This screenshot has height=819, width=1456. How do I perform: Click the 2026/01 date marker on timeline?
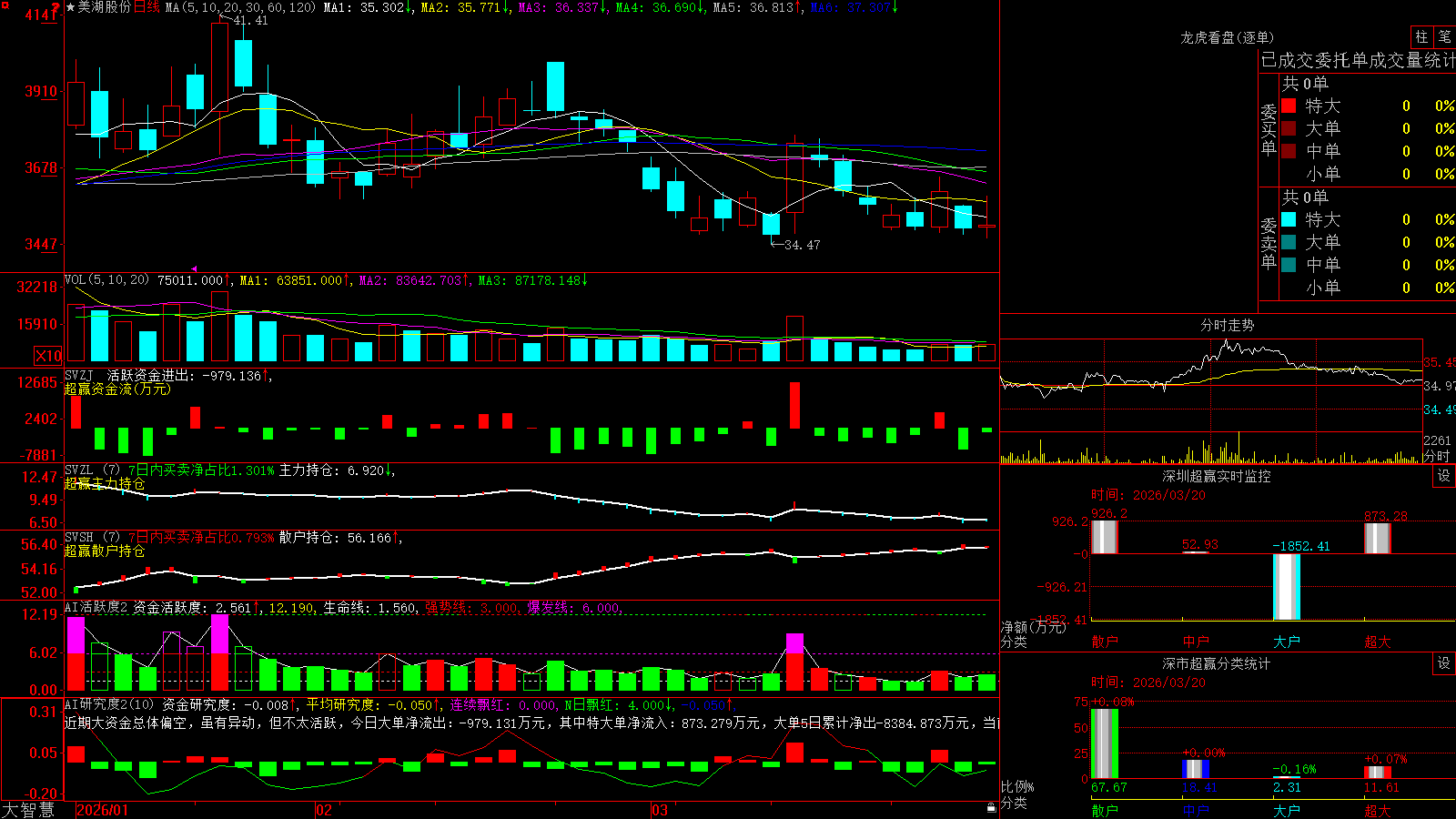(x=103, y=810)
